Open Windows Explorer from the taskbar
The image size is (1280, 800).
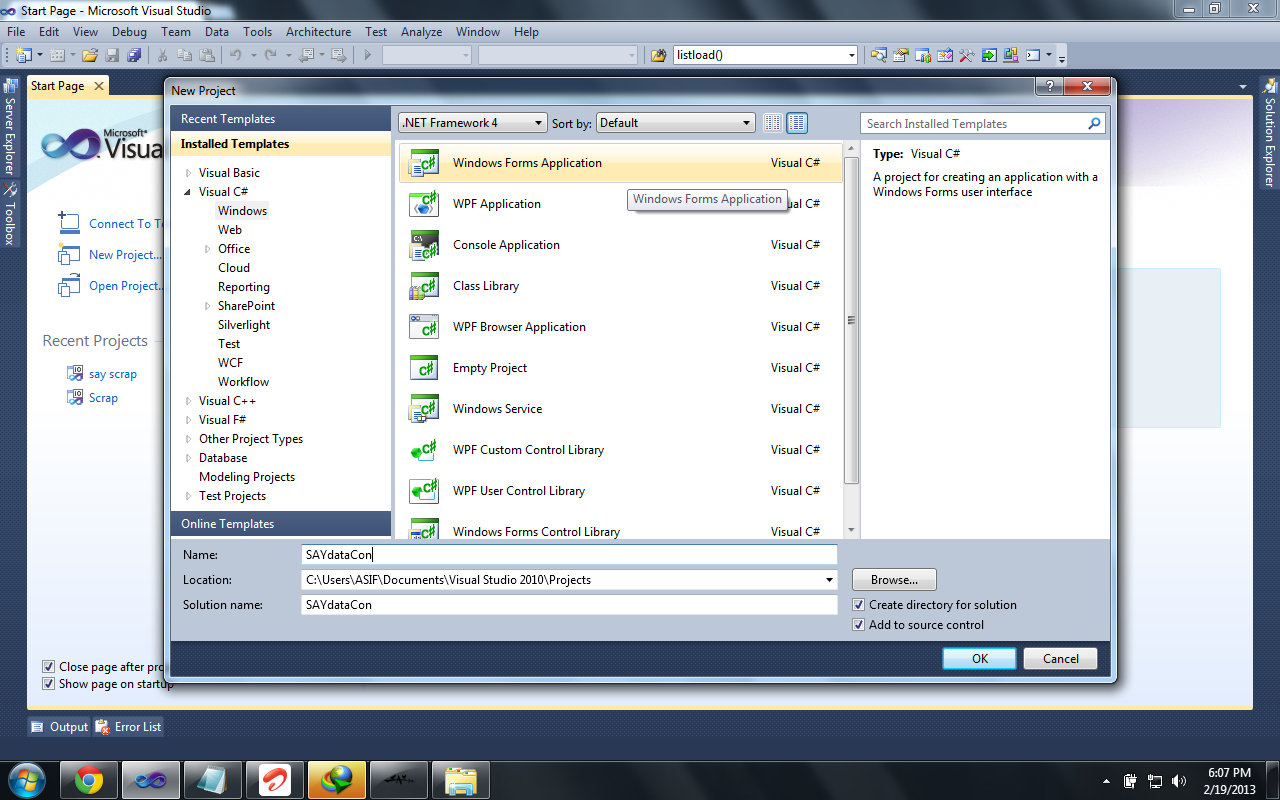tap(461, 779)
